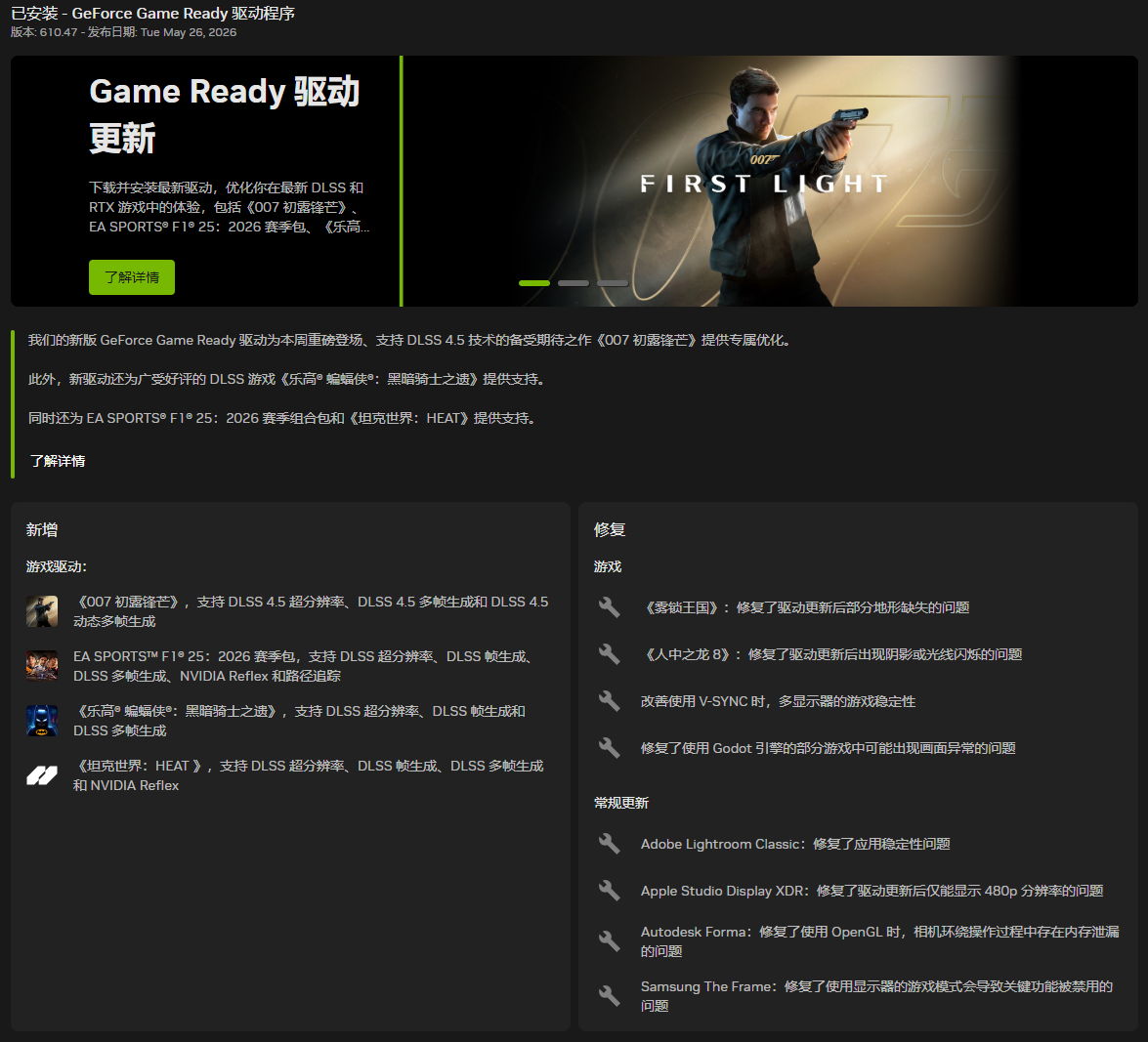Click the 同时还为 EA SPORTS F1 25 paragraph

282,418
